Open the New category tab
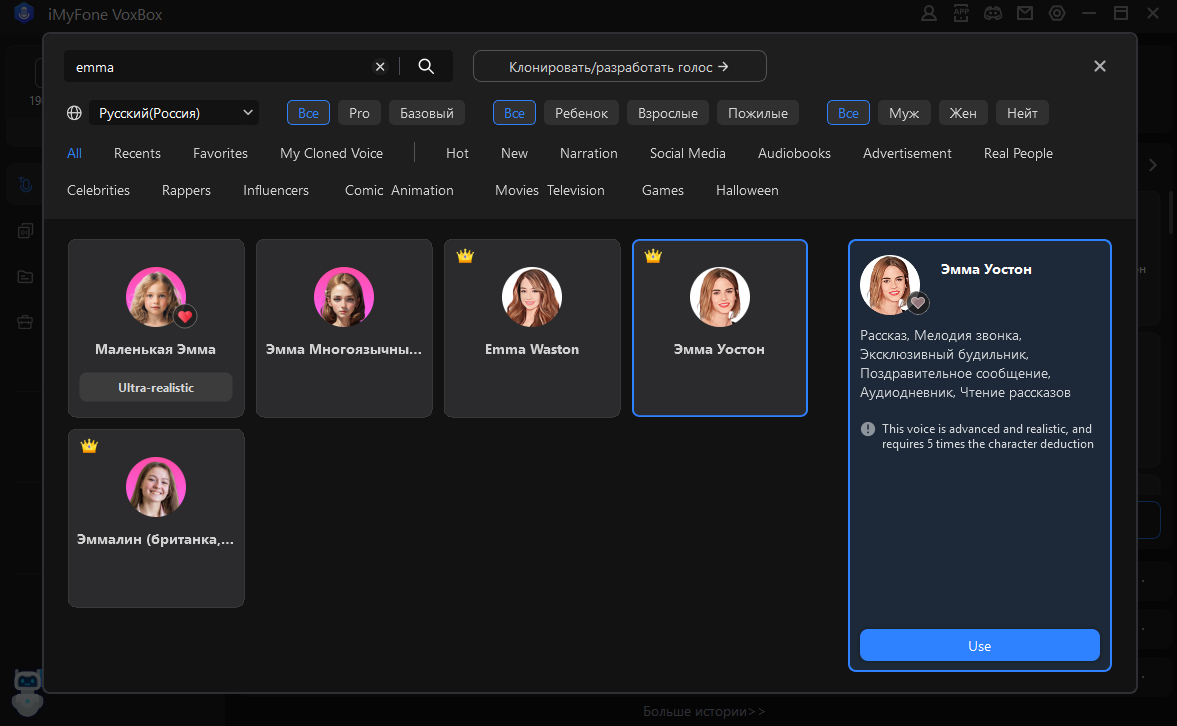 click(514, 153)
